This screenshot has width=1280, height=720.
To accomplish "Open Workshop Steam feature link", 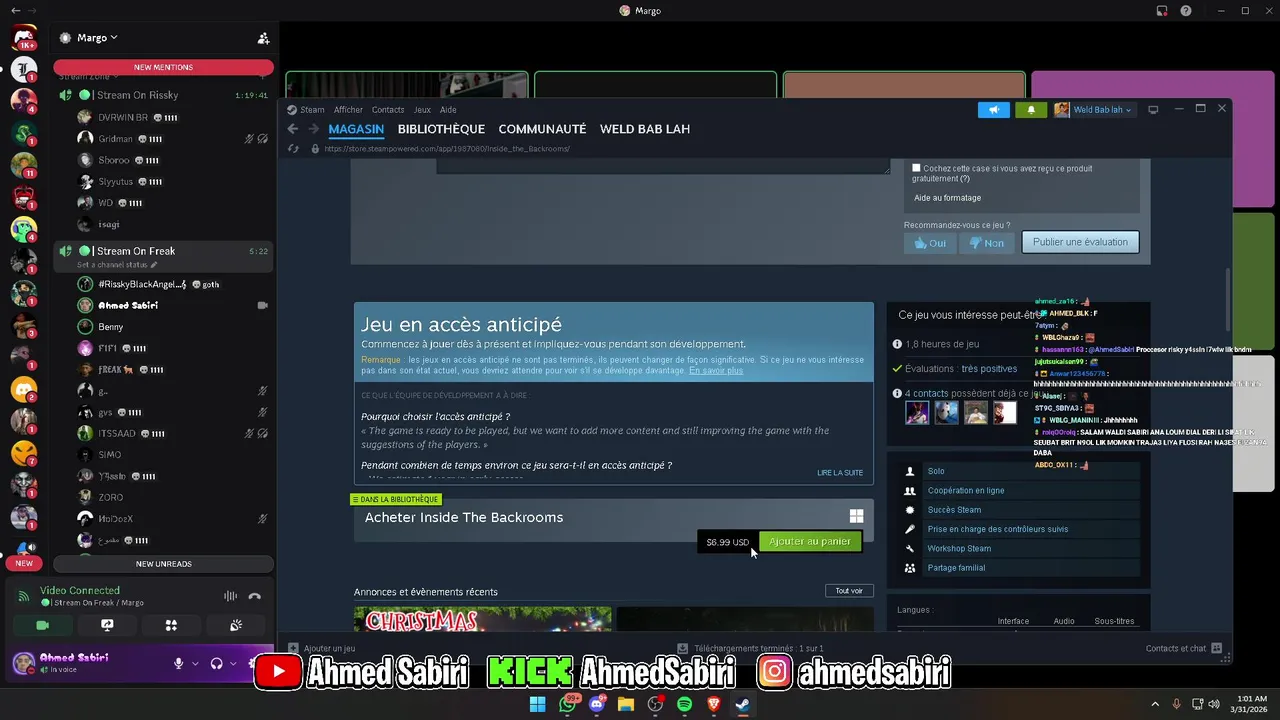I will tap(959, 549).
